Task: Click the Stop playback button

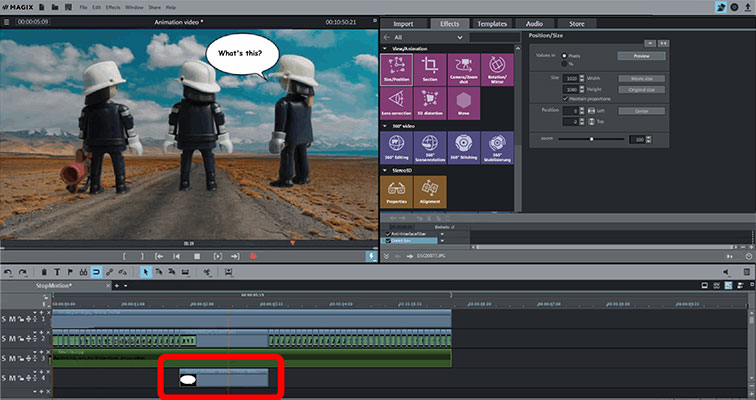Action: [x=197, y=256]
